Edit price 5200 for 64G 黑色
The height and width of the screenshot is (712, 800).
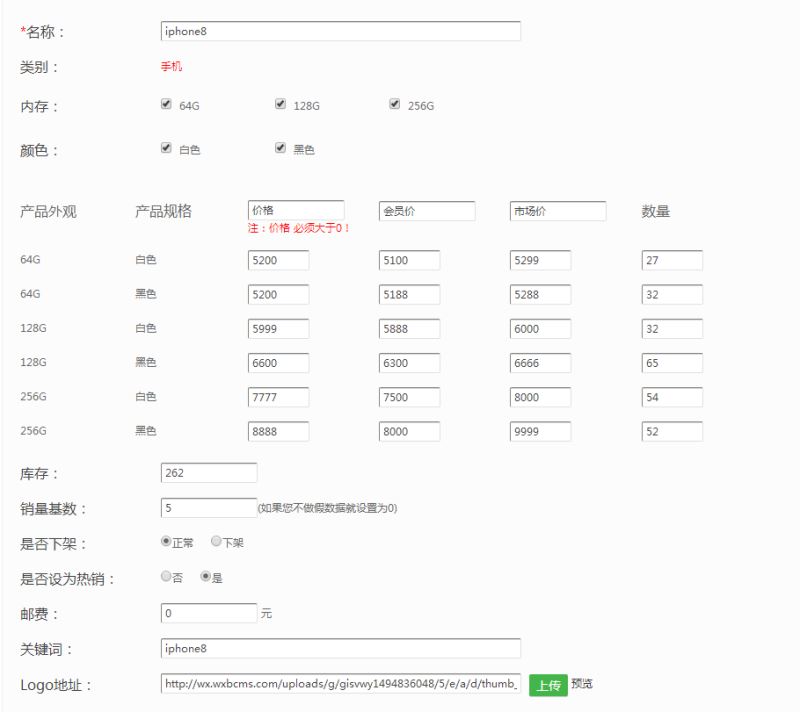coord(278,294)
